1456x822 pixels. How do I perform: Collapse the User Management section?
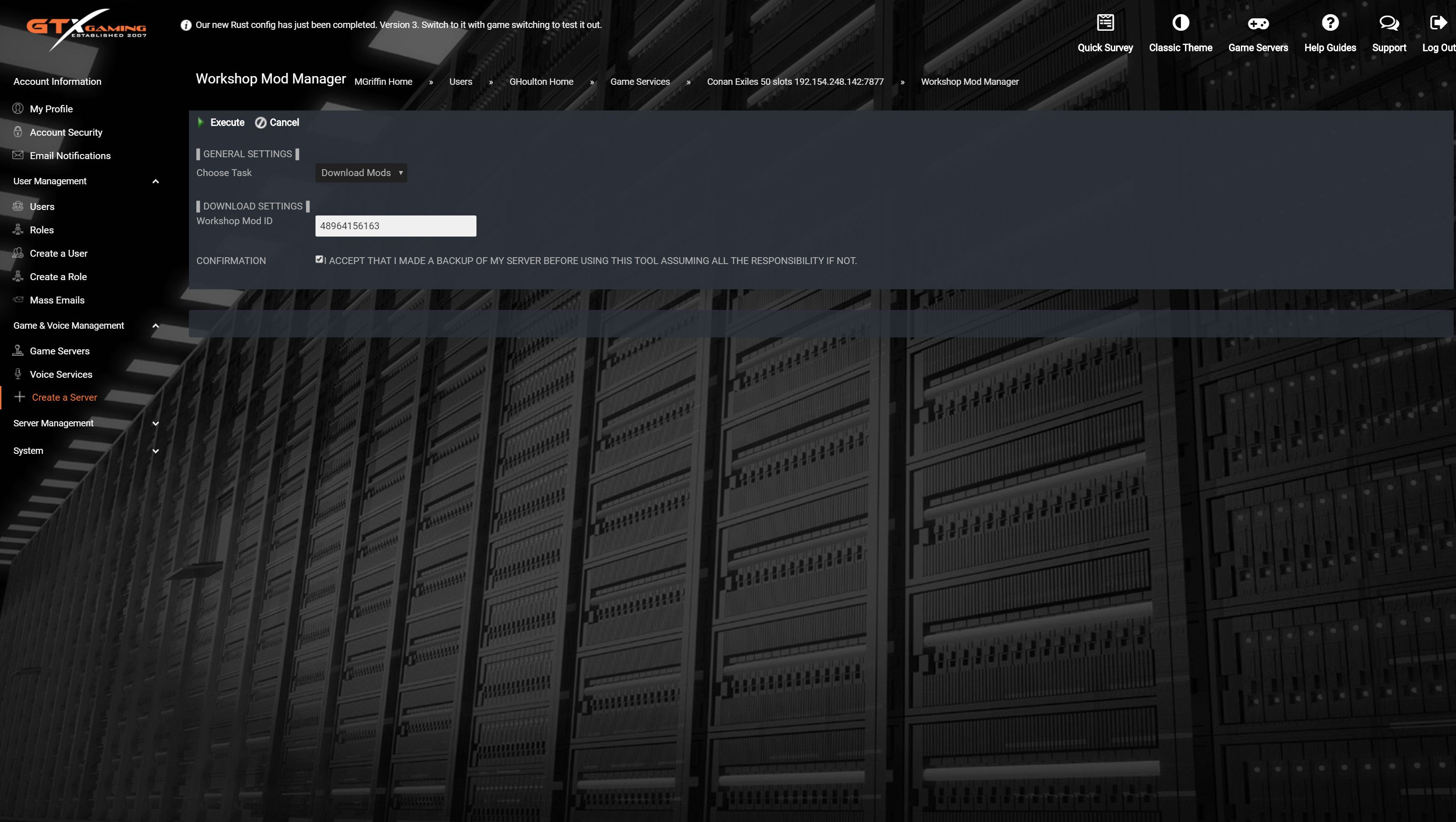155,182
